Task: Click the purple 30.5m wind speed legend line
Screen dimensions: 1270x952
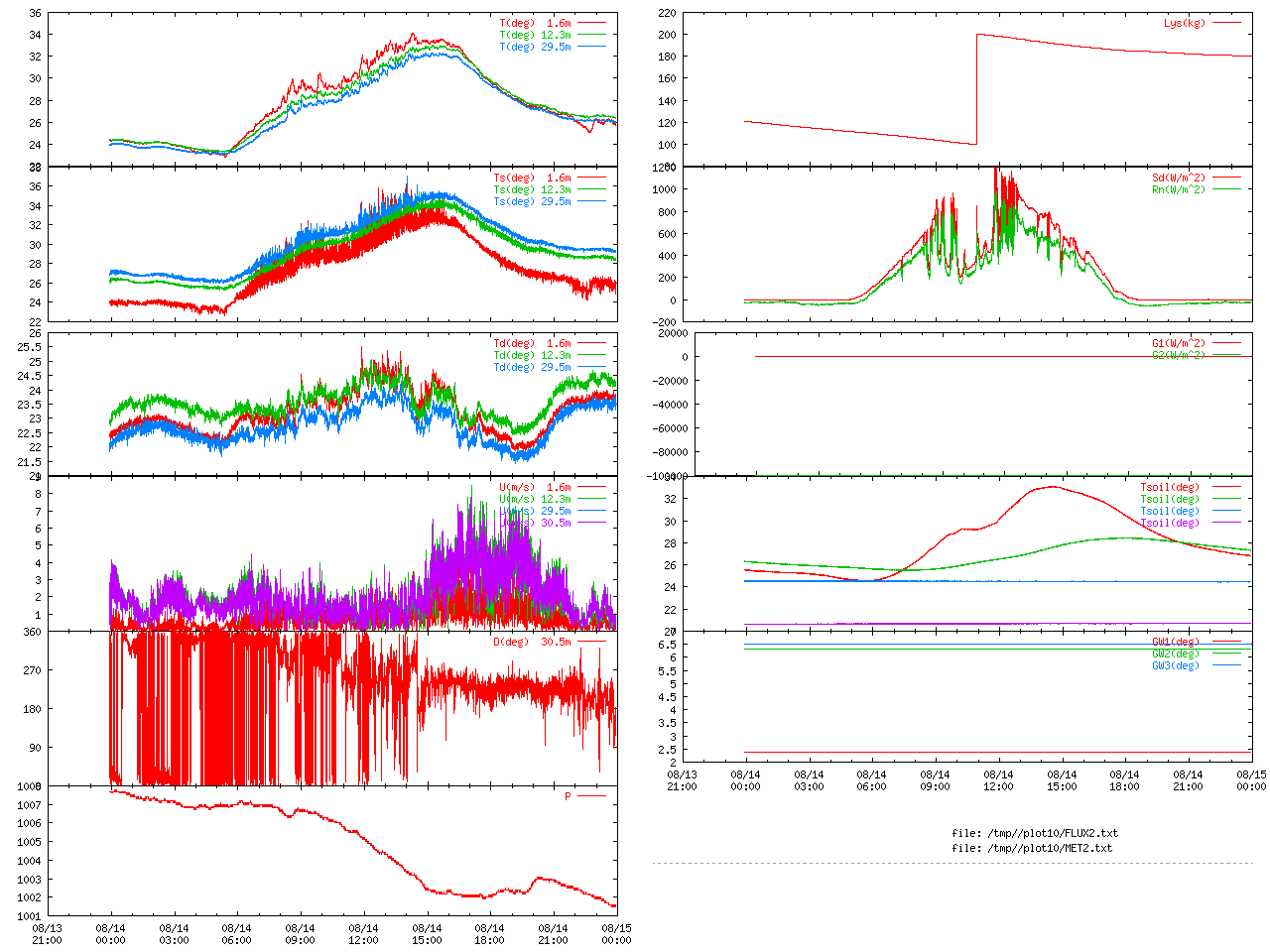Action: (x=591, y=523)
